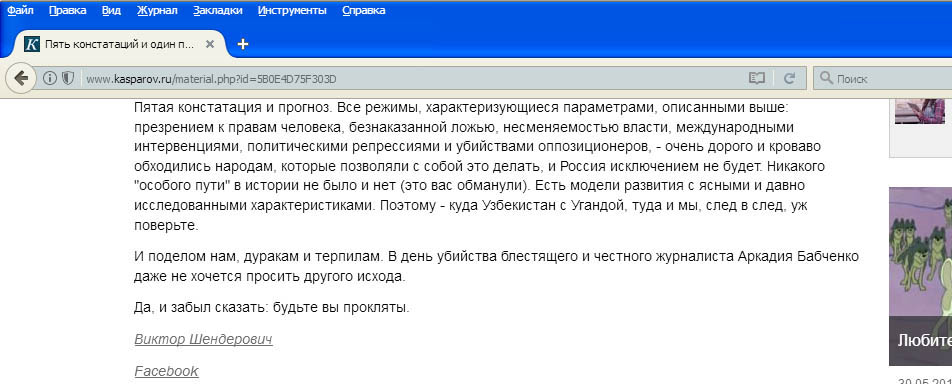
Task: Reload the current page
Action: [789, 78]
